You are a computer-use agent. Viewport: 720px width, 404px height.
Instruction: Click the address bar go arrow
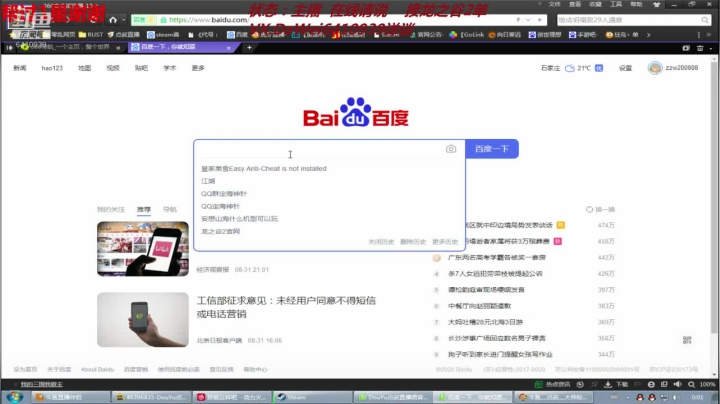(540, 20)
